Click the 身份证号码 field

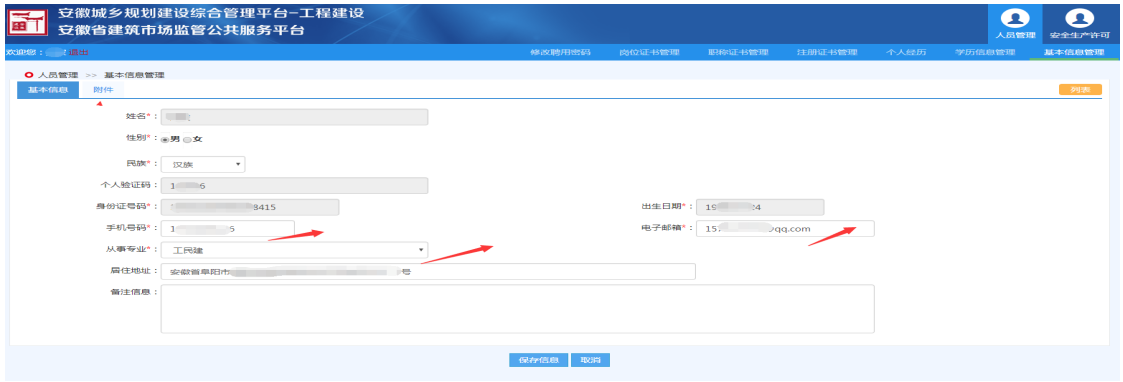(250, 207)
